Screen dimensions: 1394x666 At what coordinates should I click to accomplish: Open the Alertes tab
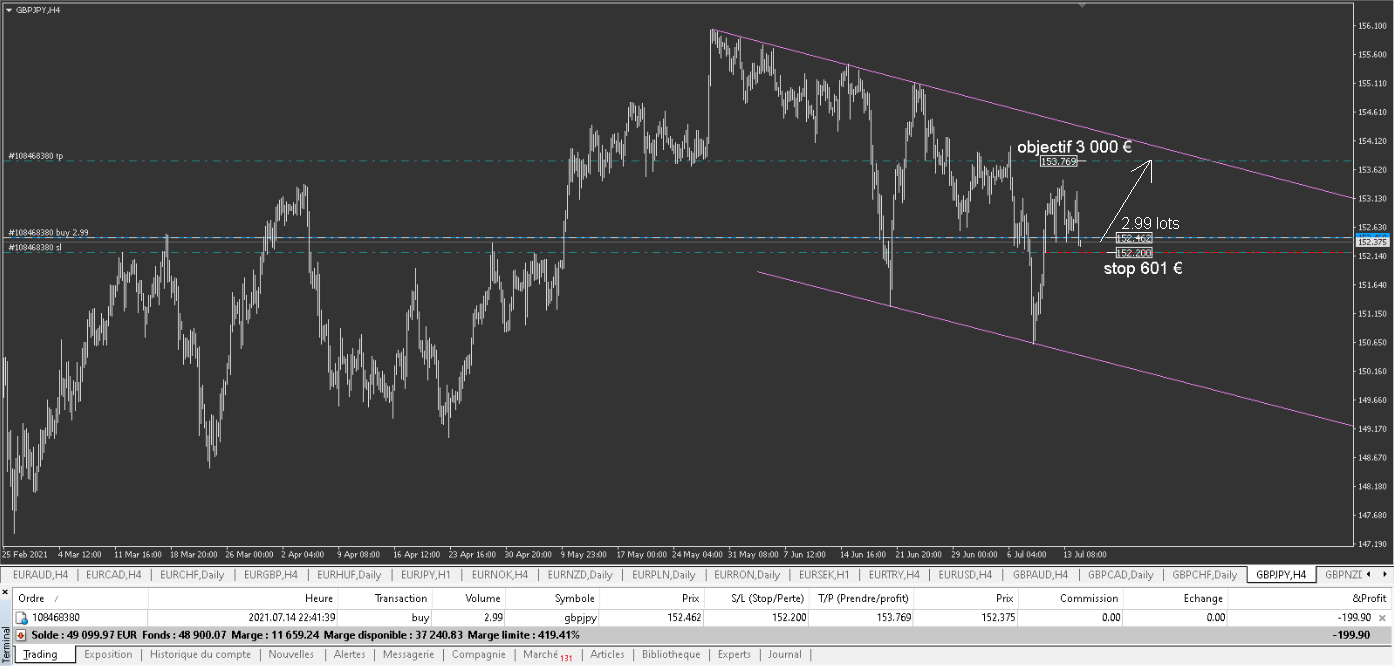pyautogui.click(x=349, y=655)
